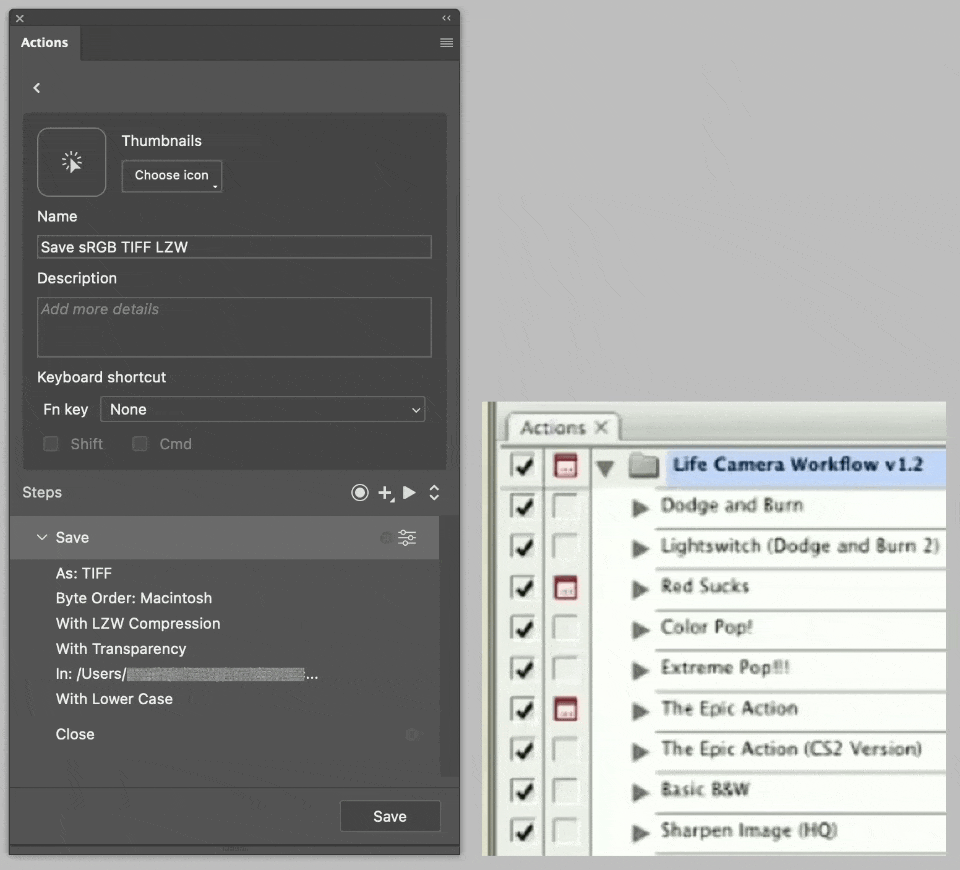Viewport: 960px width, 870px height.
Task: Uncheck the Extreme Pop!!! checkbox
Action: (x=522, y=669)
